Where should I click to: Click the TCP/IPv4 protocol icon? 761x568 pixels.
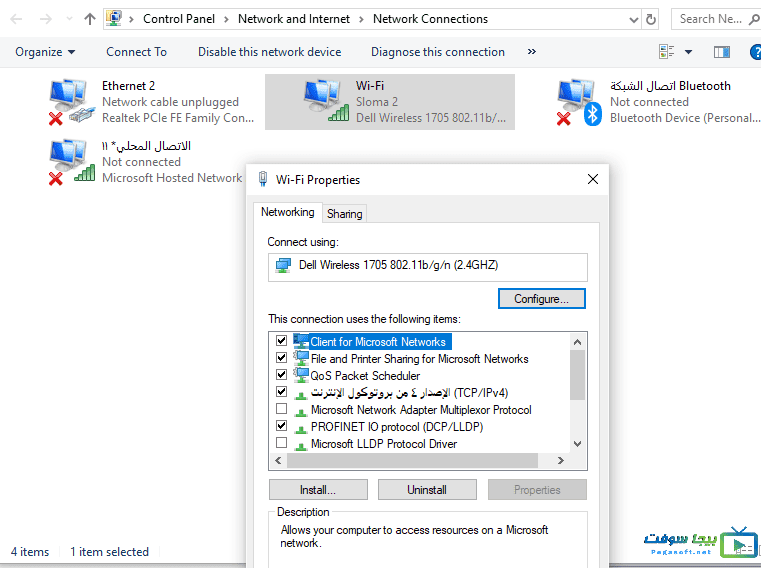tap(301, 394)
